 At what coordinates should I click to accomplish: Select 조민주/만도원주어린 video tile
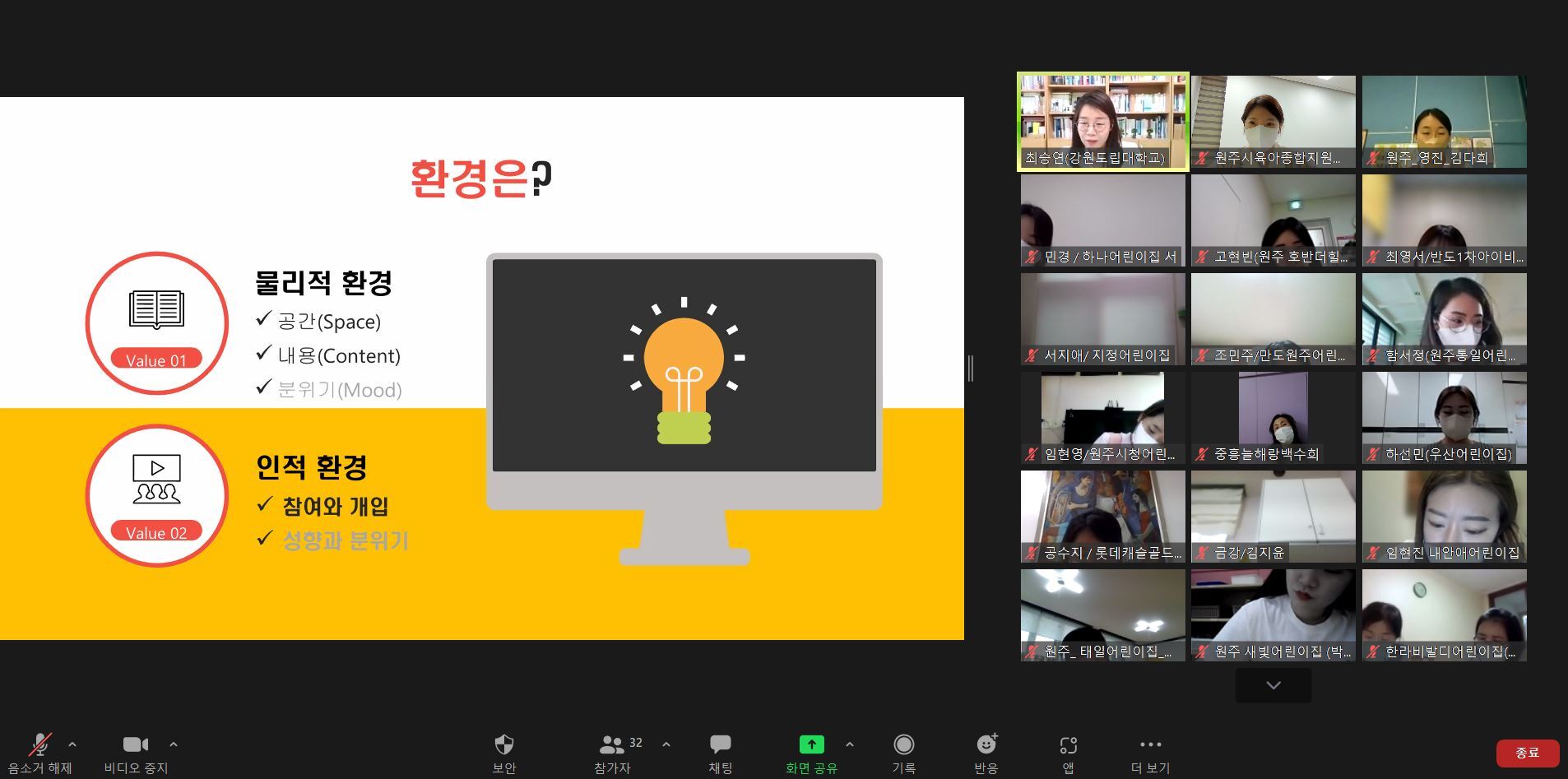pyautogui.click(x=1273, y=319)
